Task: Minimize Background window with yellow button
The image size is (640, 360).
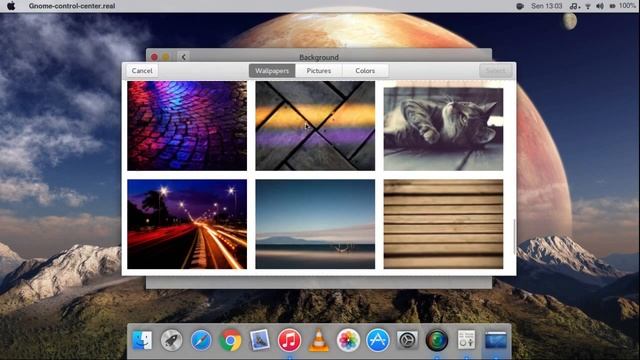Action: (166, 57)
